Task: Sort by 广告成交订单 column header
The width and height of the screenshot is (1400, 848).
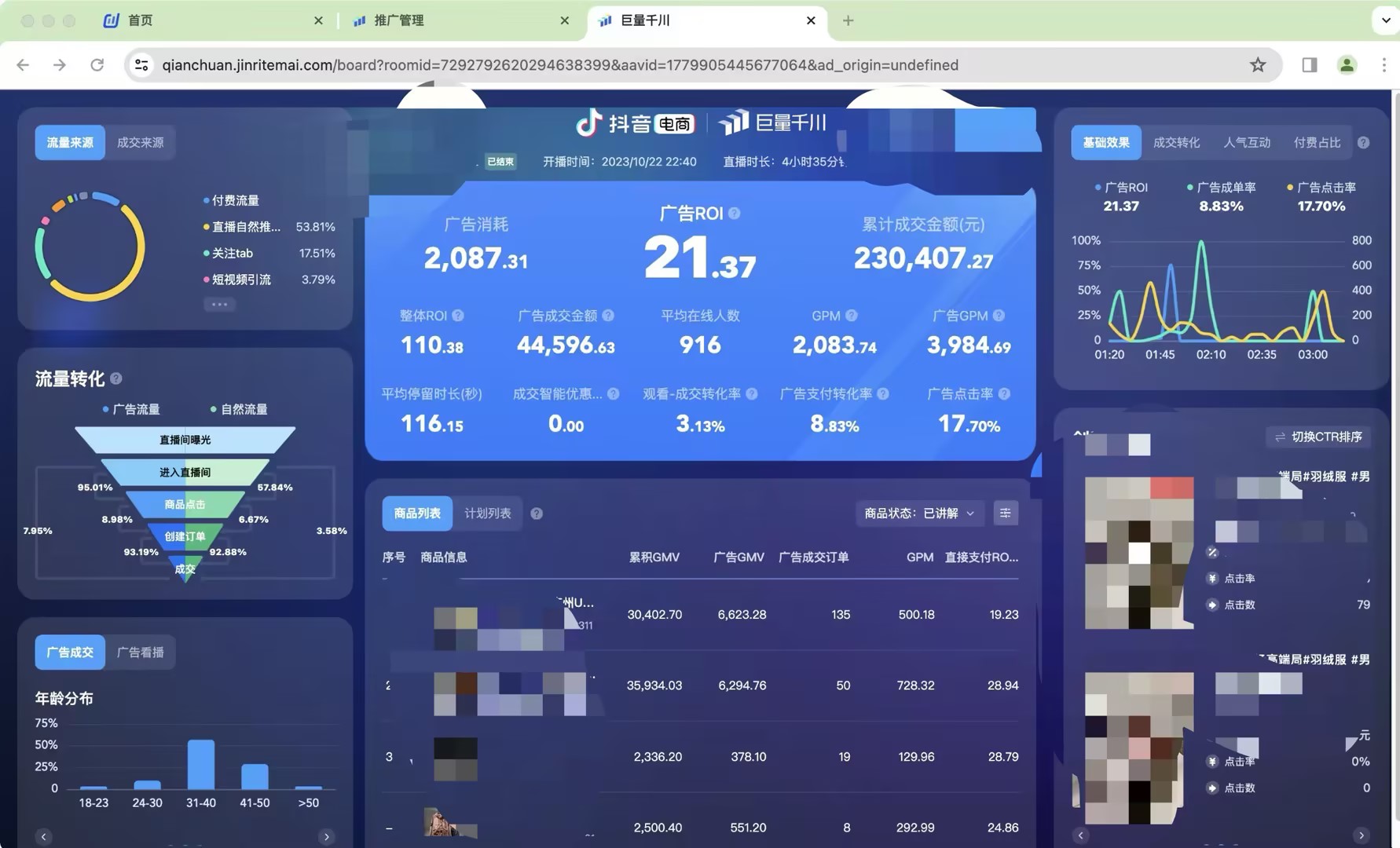Action: (x=813, y=557)
